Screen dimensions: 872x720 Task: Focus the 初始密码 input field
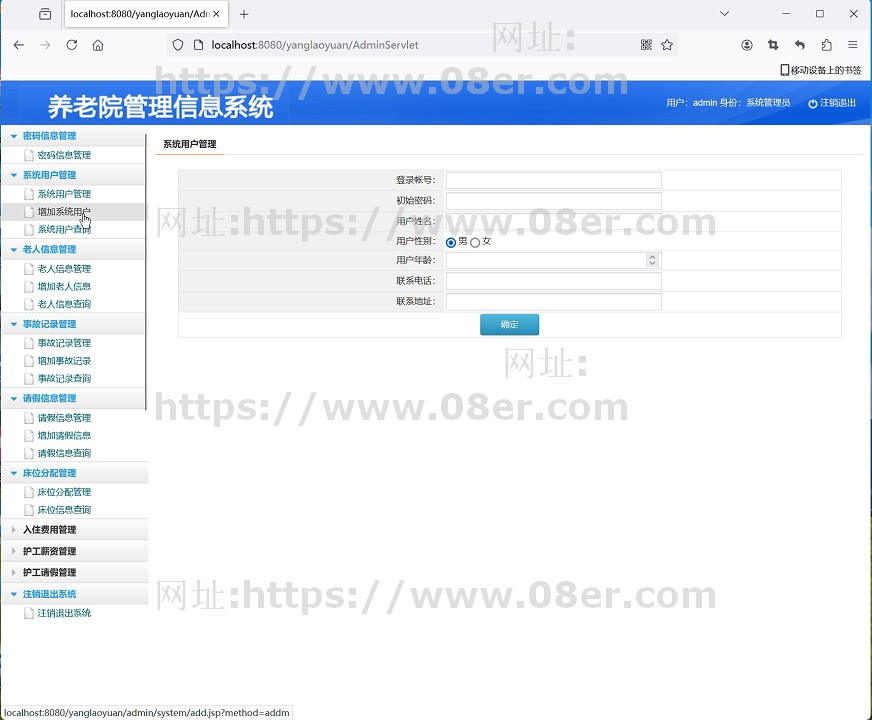(554, 201)
